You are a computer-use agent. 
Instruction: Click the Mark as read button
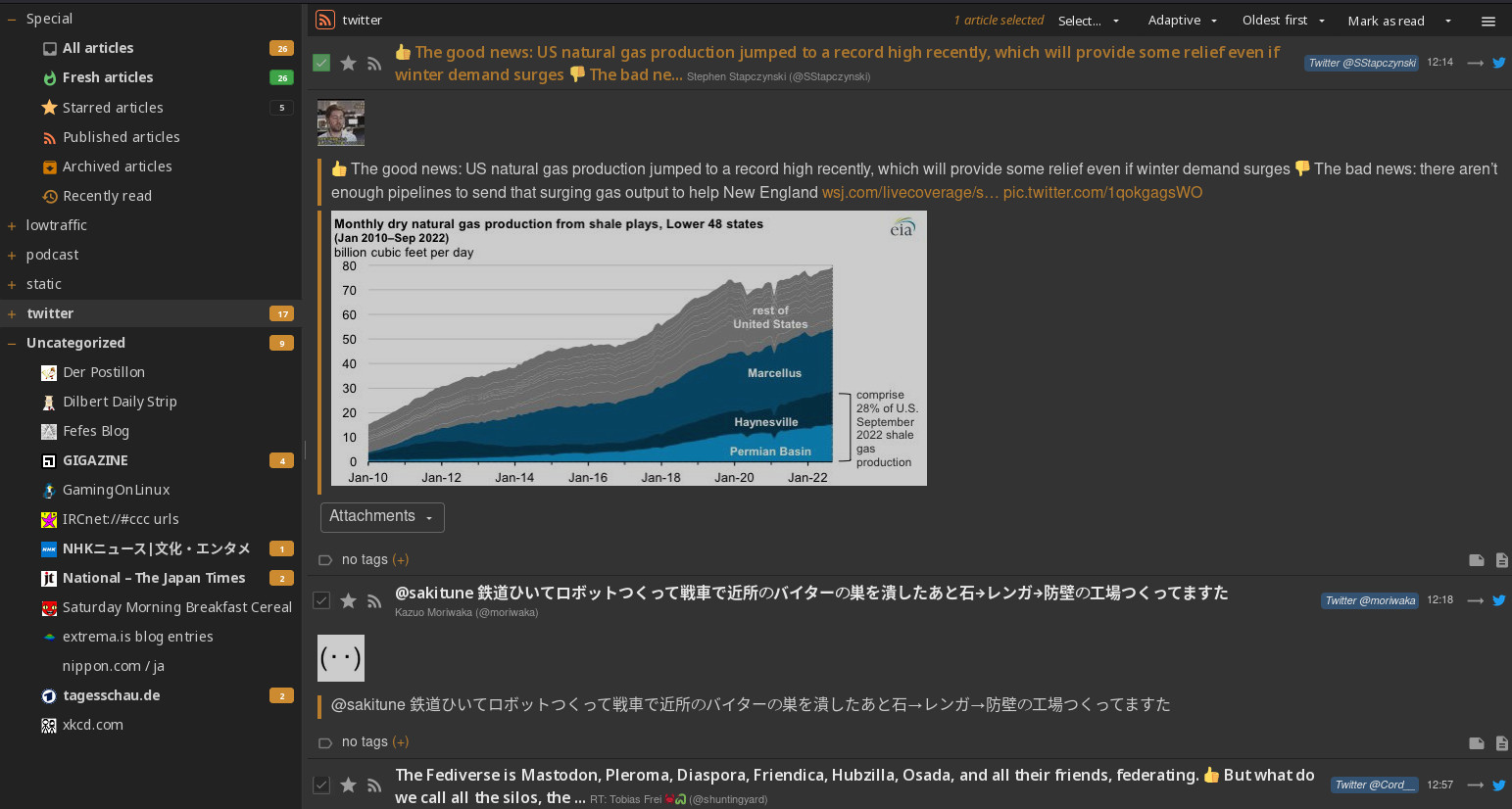pos(1386,21)
